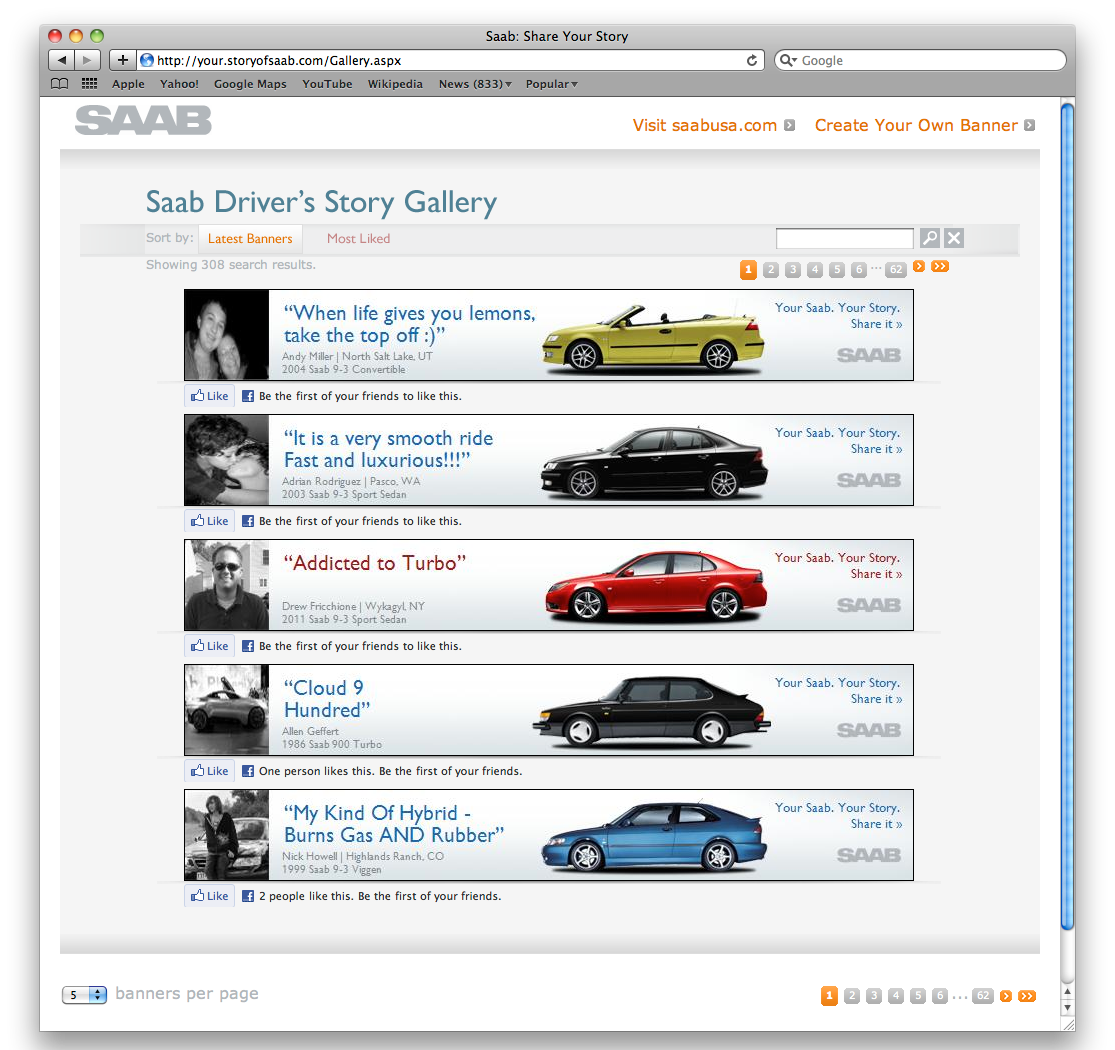Sort gallery by Most Liked

[358, 239]
